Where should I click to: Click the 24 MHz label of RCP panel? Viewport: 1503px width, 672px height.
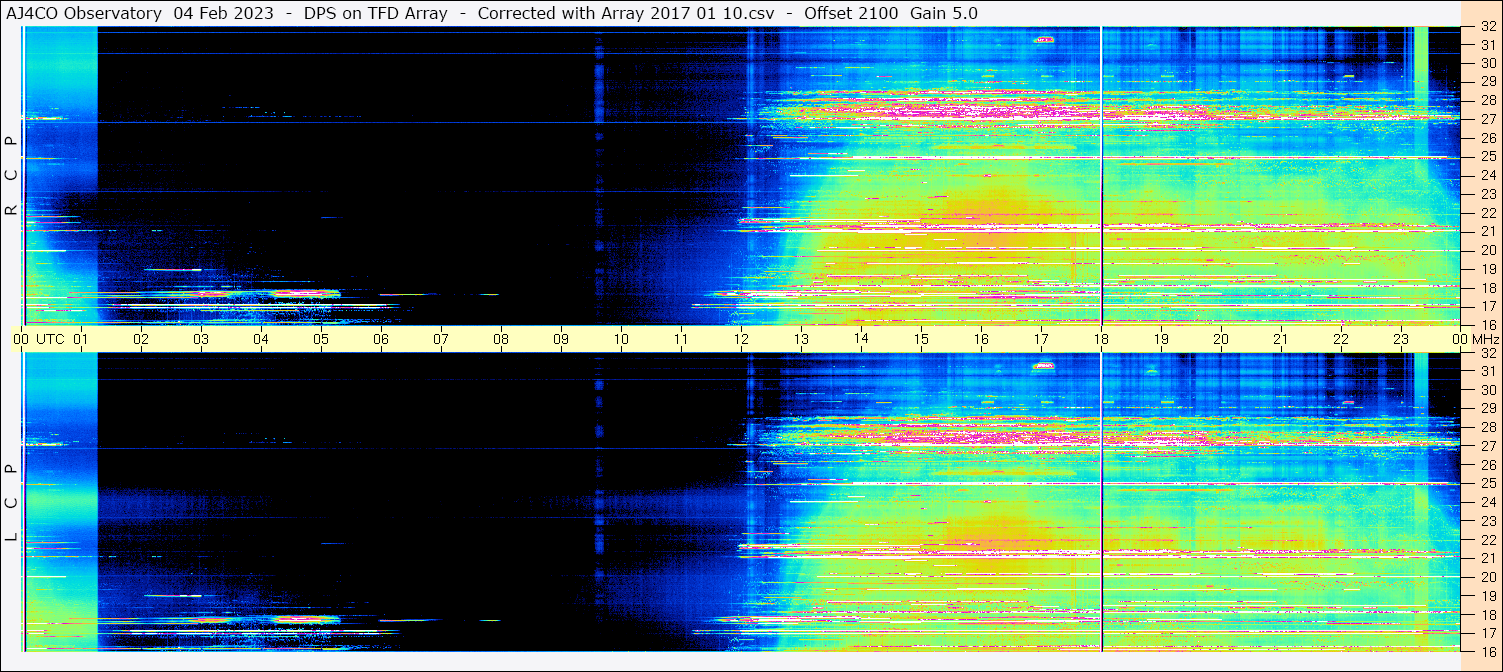(1487, 175)
